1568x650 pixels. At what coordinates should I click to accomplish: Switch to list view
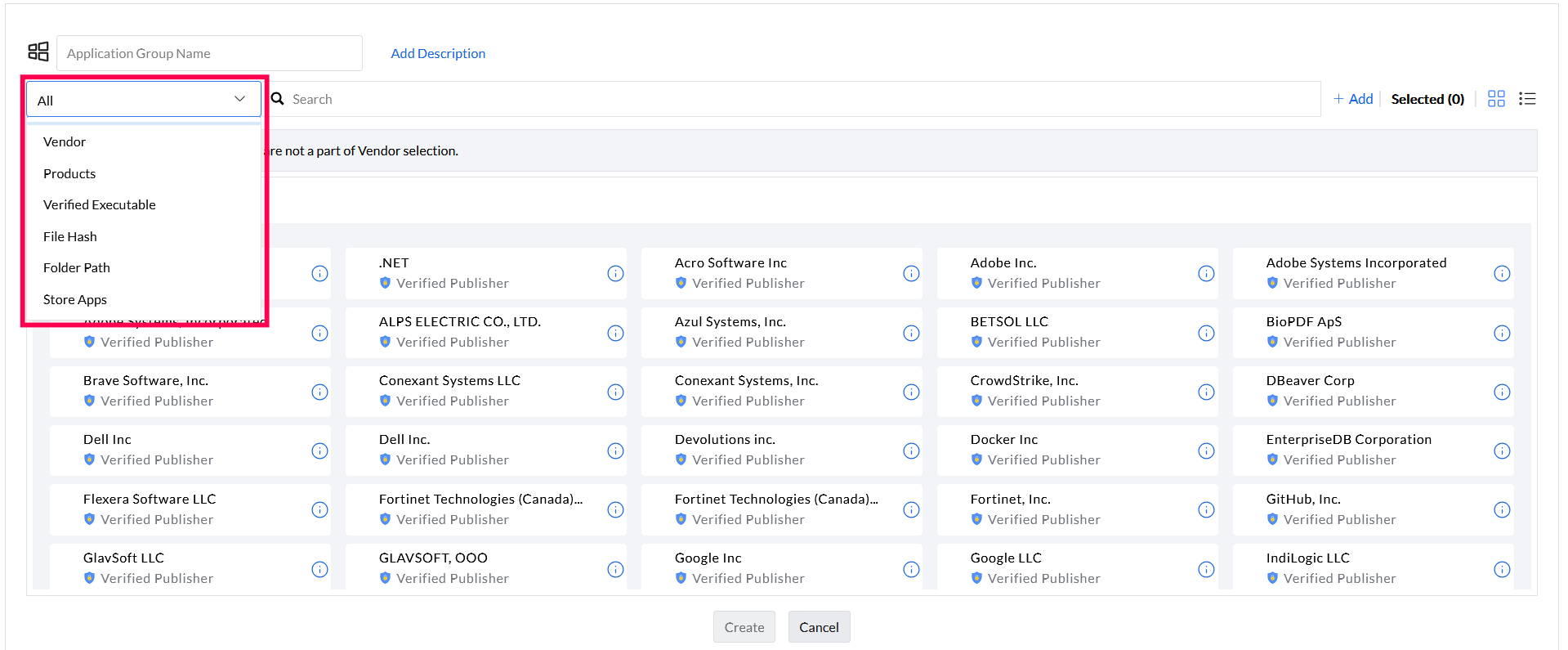1527,99
